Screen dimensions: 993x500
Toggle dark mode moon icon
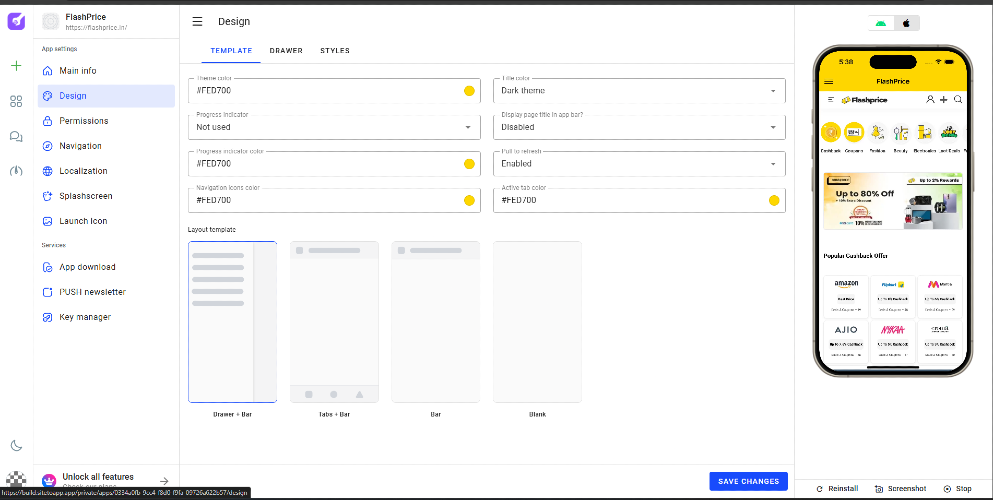[16, 446]
